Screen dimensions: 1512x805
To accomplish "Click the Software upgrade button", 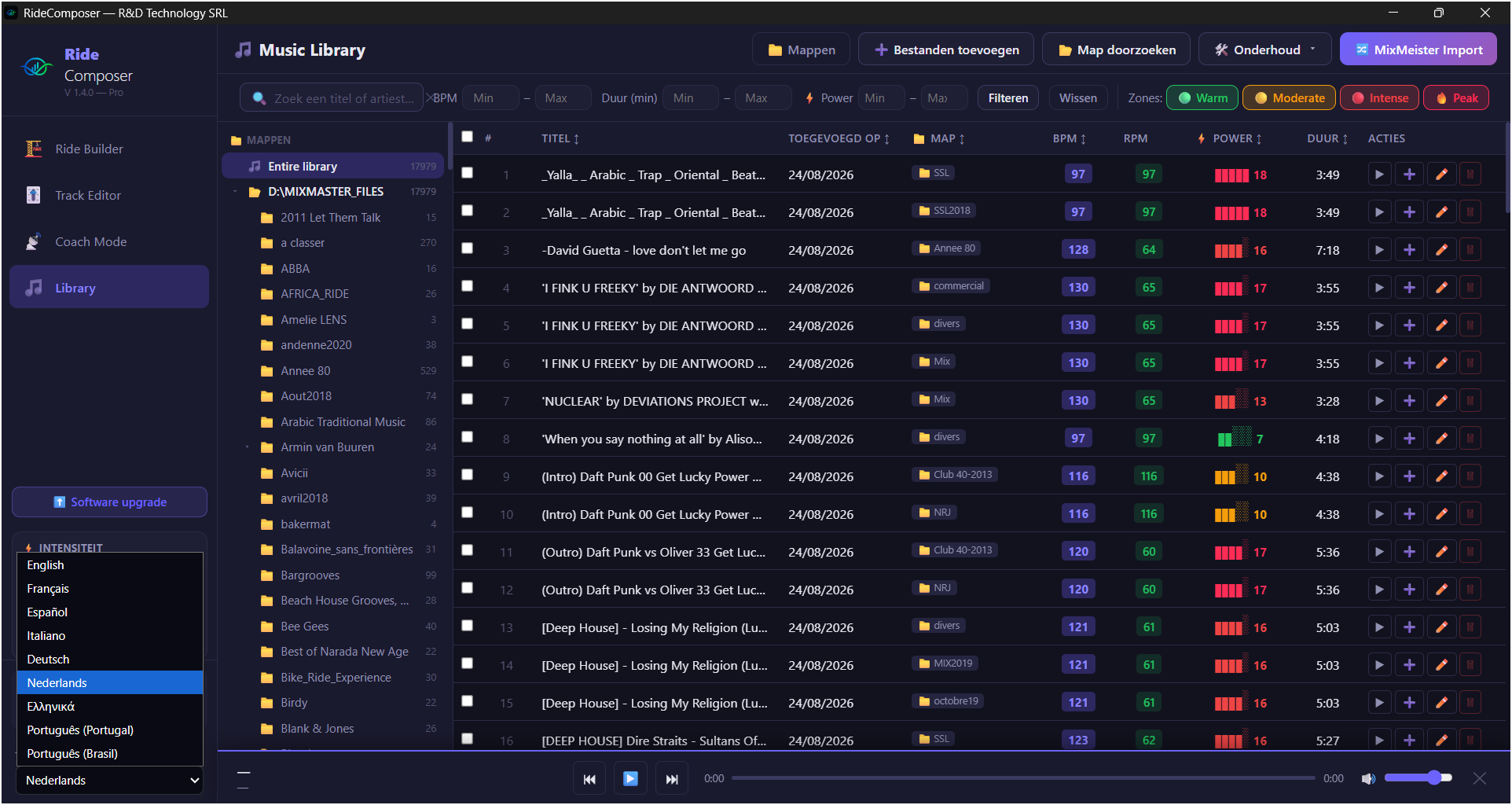I will click(109, 502).
